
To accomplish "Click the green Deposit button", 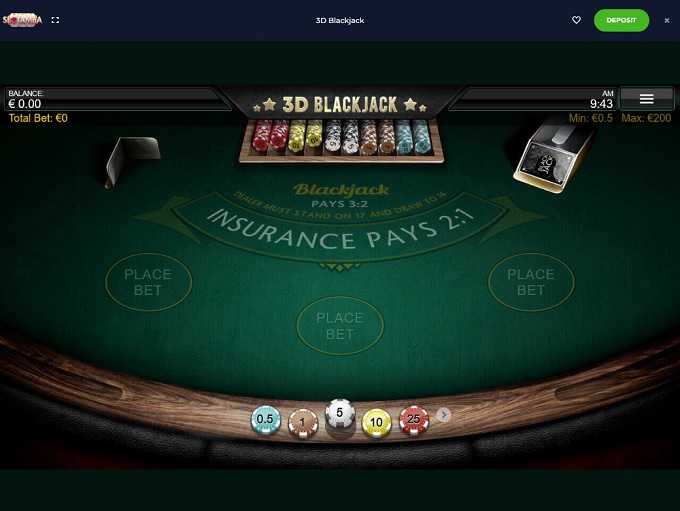I will pyautogui.click(x=621, y=20).
